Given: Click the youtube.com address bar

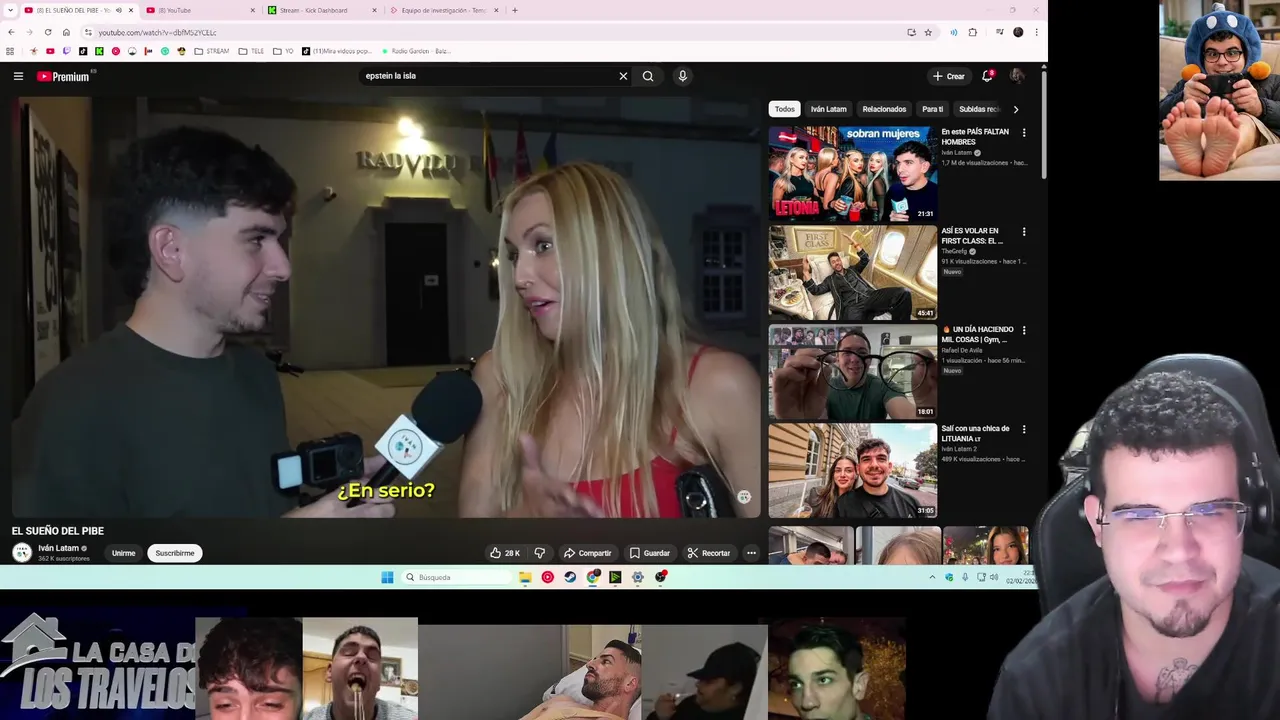Looking at the screenshot, I should [x=490, y=32].
